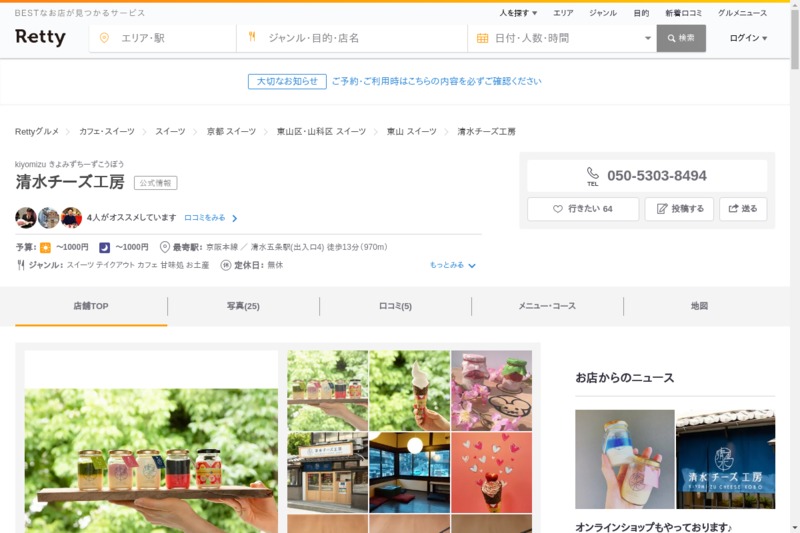Expand details with もっとみる

[x=453, y=265]
